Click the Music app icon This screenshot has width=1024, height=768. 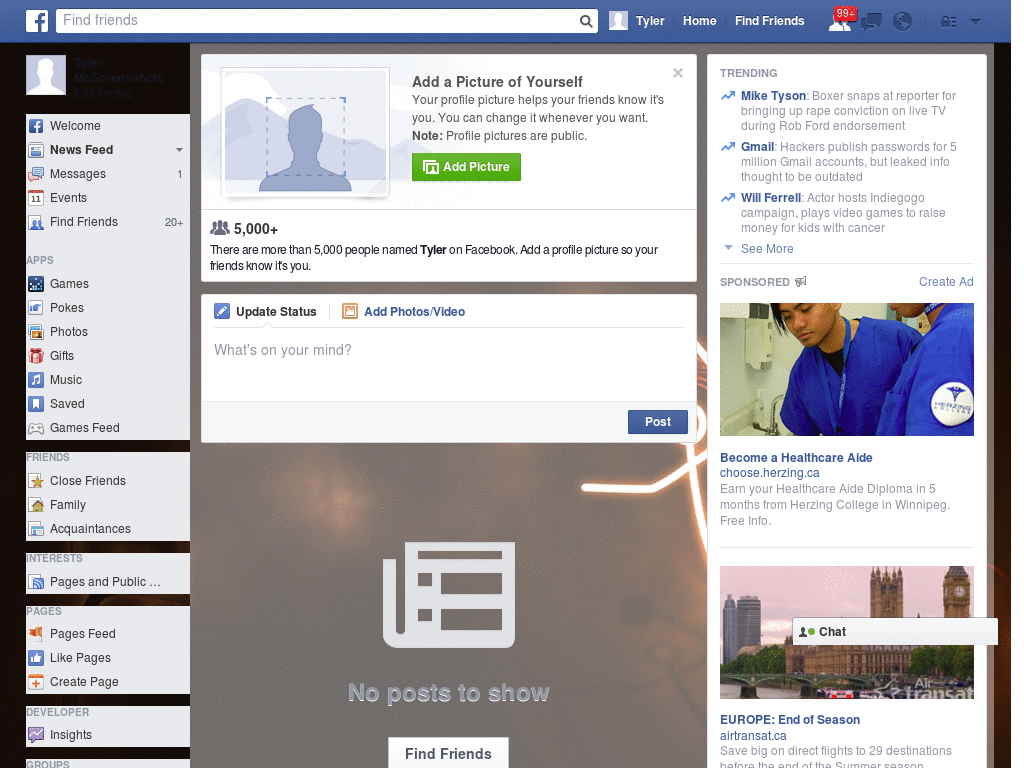[36, 380]
